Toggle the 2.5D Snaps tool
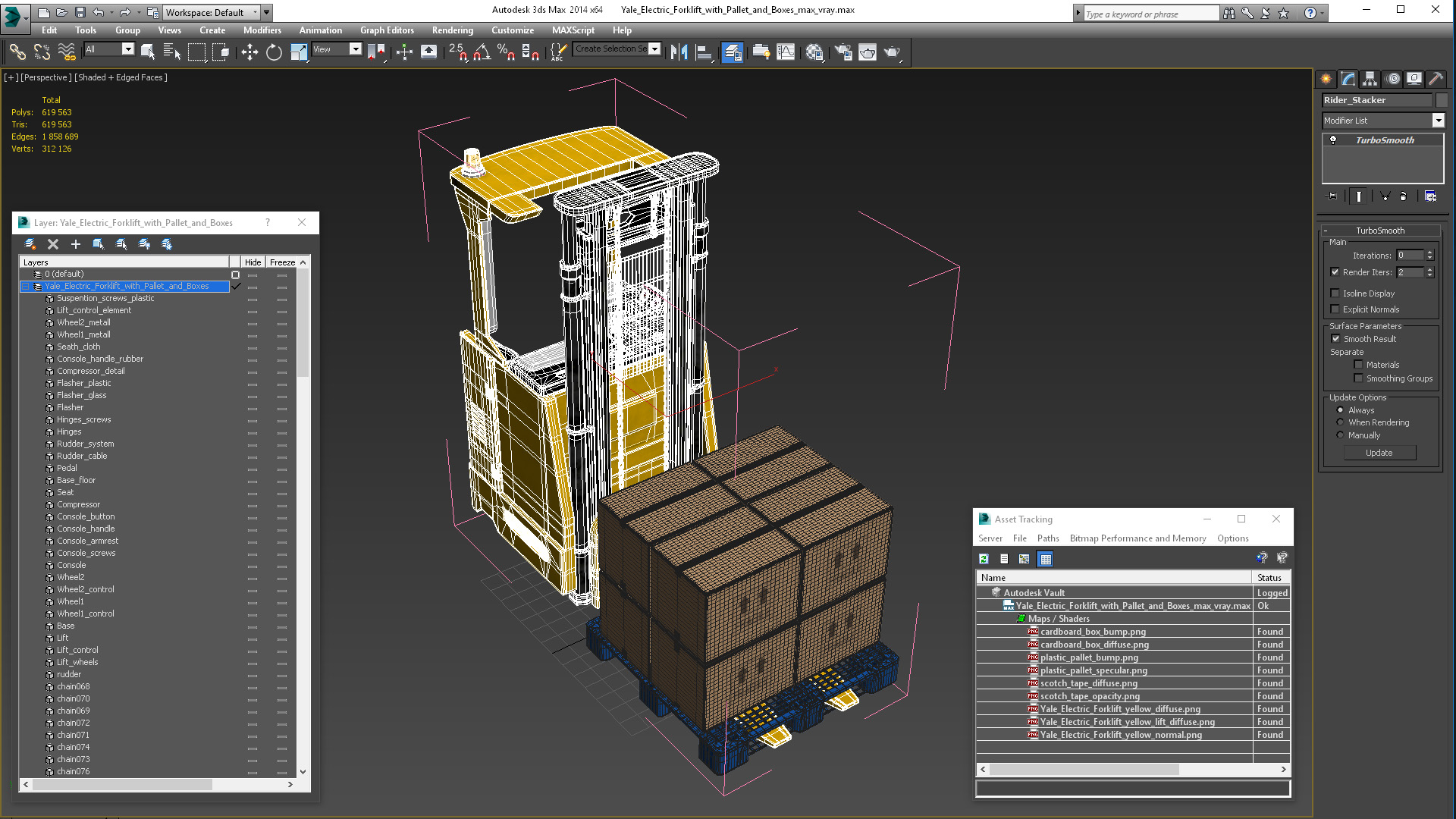 pos(457,52)
